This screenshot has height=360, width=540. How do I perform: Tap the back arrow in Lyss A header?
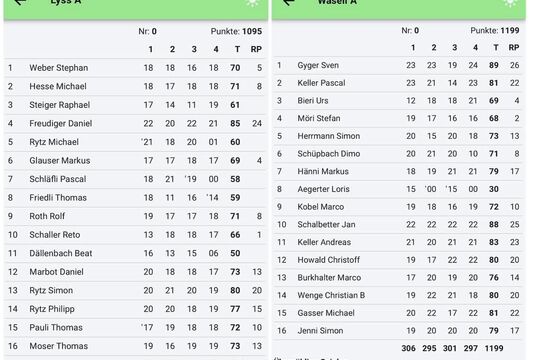(x=21, y=2)
